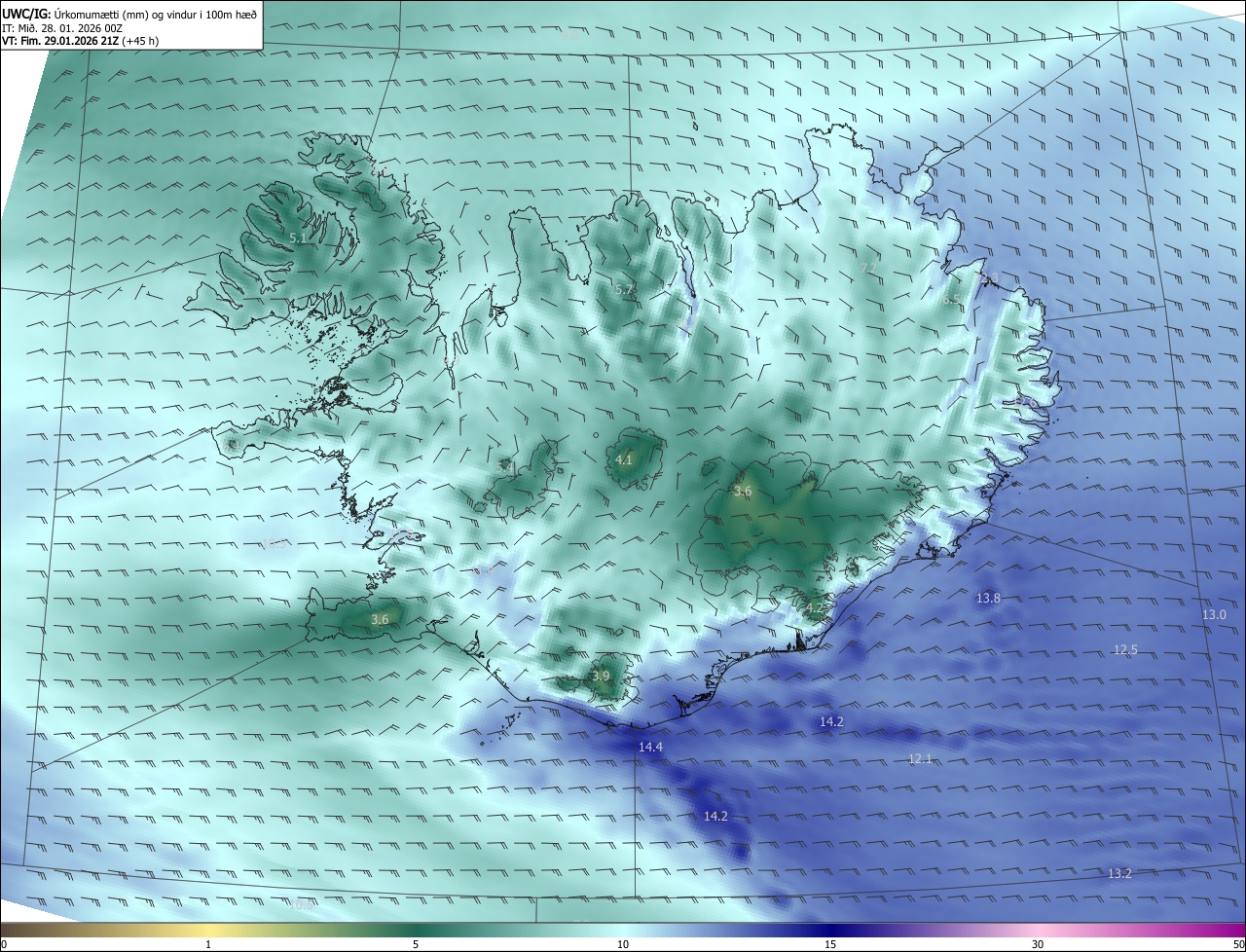Click the 13.2 value label
The height and width of the screenshot is (952, 1246).
coord(1119,873)
